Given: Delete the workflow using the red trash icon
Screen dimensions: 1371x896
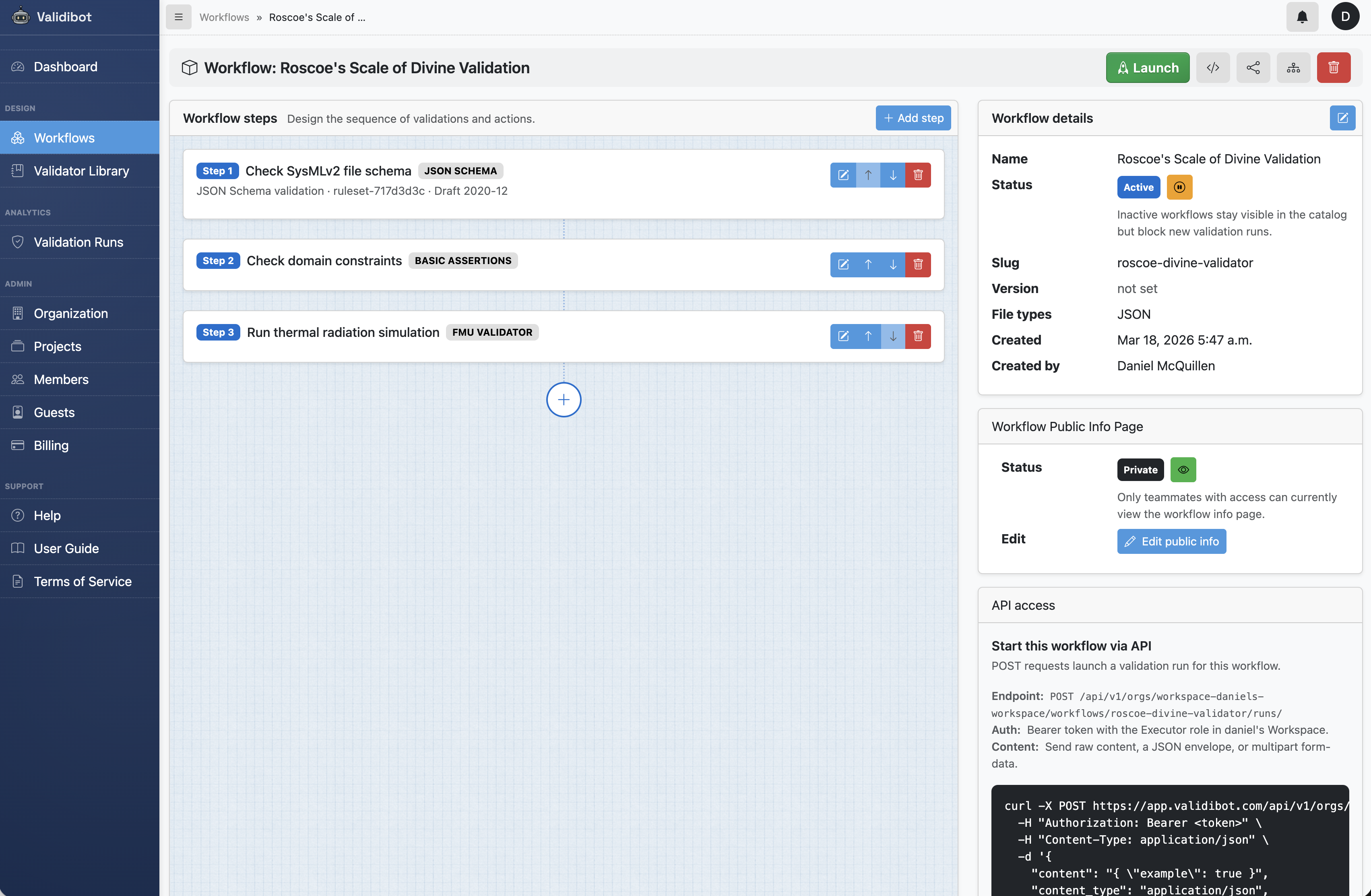Looking at the screenshot, I should 1334,67.
